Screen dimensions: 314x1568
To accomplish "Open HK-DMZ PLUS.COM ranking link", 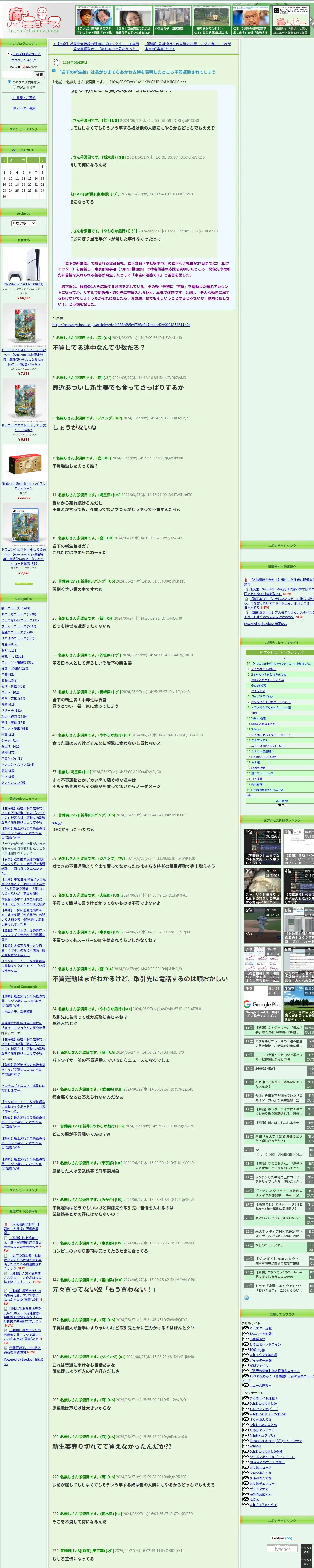I will point(263,757).
